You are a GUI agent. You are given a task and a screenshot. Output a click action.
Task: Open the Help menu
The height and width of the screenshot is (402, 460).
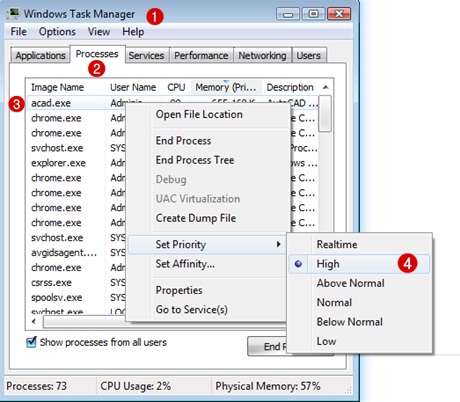[133, 32]
